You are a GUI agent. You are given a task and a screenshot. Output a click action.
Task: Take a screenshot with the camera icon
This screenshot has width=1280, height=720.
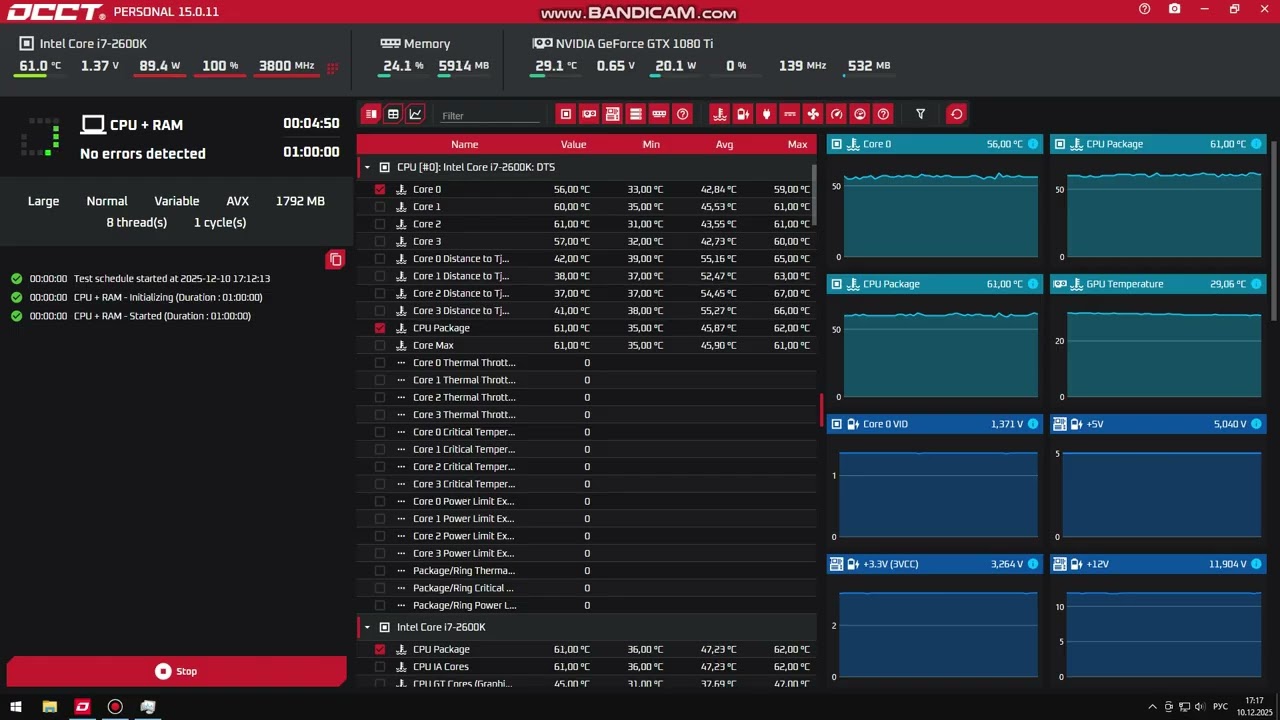[1175, 9]
